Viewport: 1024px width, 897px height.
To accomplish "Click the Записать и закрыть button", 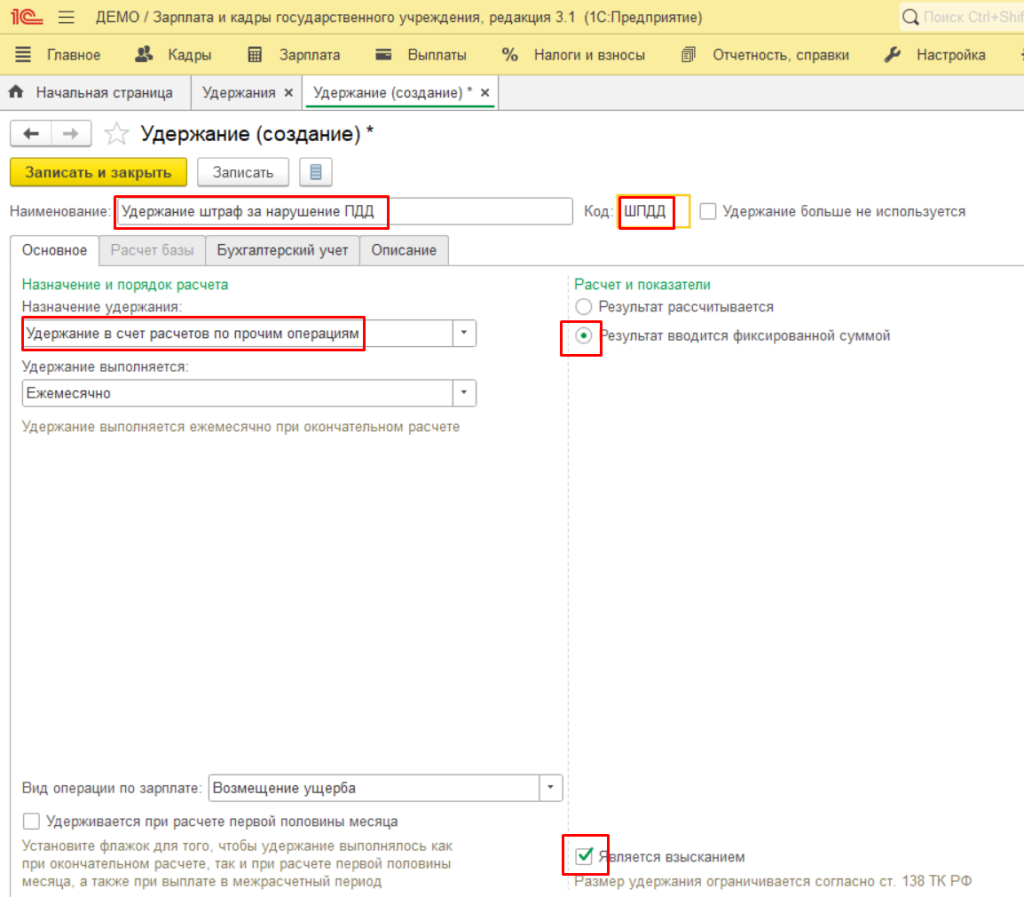I will tap(98, 172).
